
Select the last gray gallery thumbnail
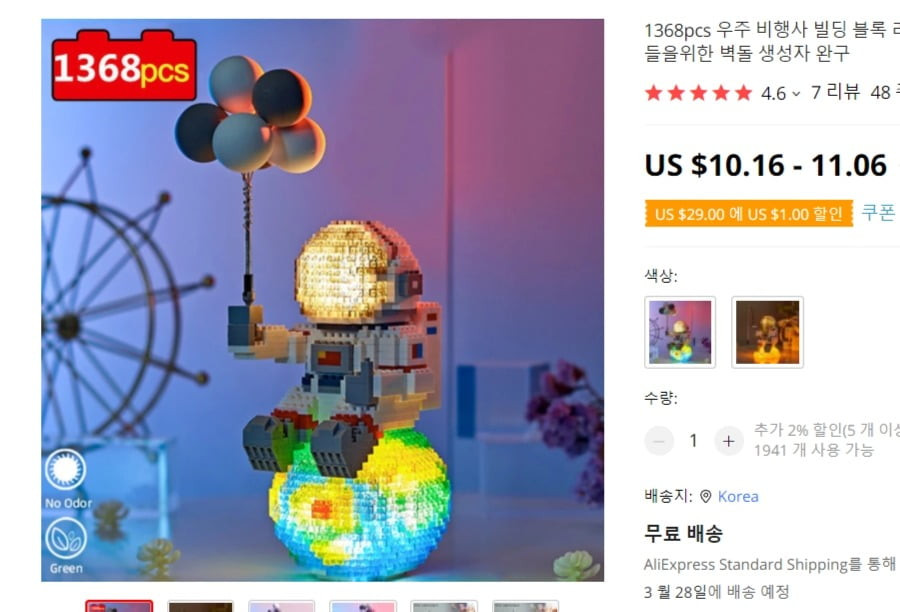(525, 606)
